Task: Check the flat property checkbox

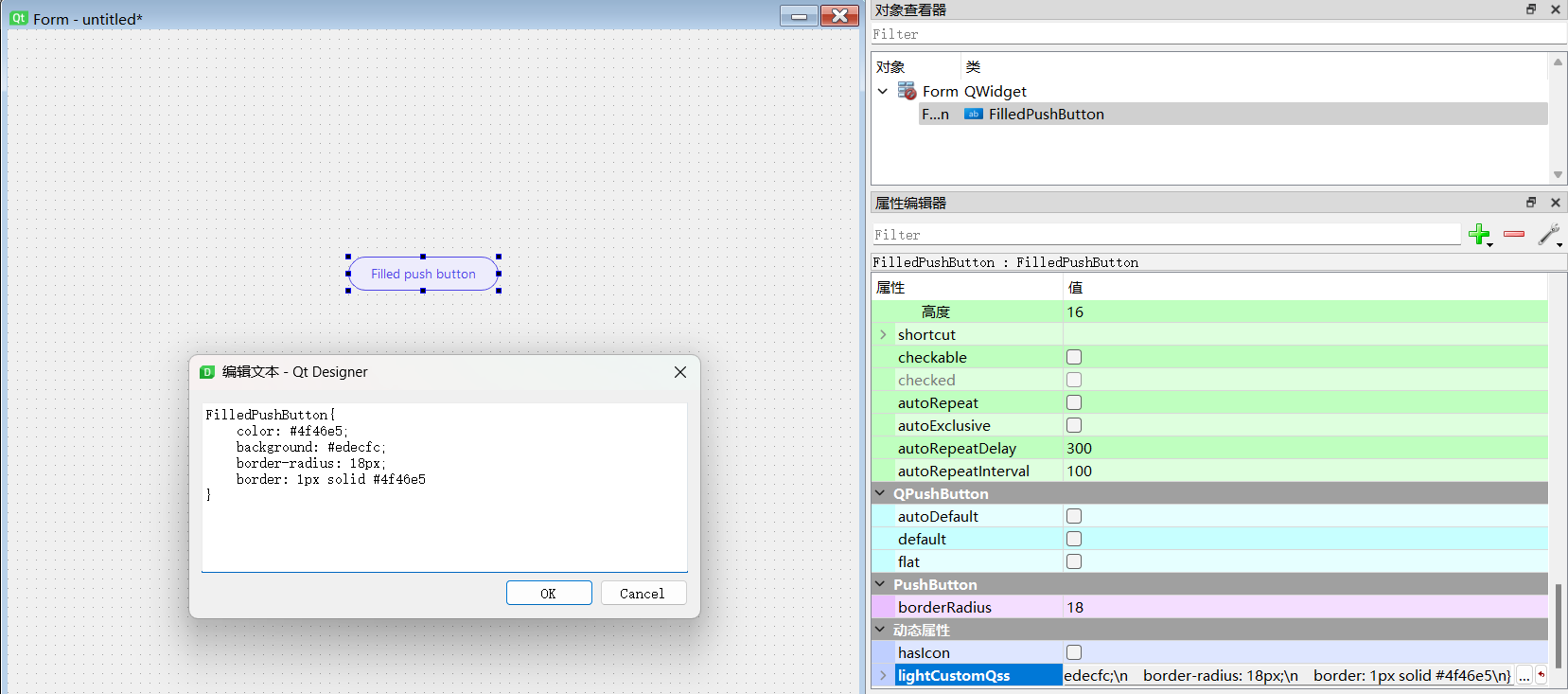Action: (1074, 561)
